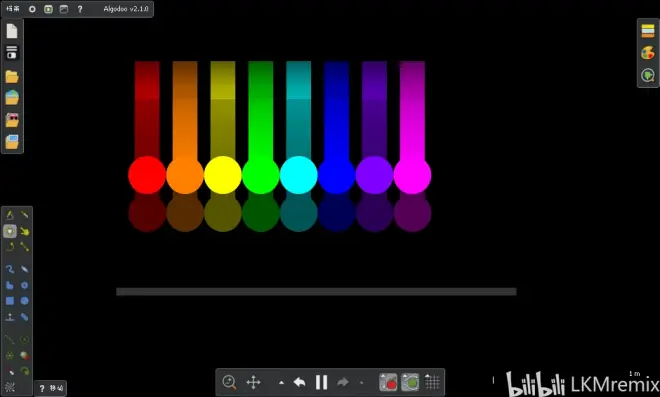The image size is (660, 397).
Task: Open the yellow folder to load scenes
Action: [x=12, y=77]
